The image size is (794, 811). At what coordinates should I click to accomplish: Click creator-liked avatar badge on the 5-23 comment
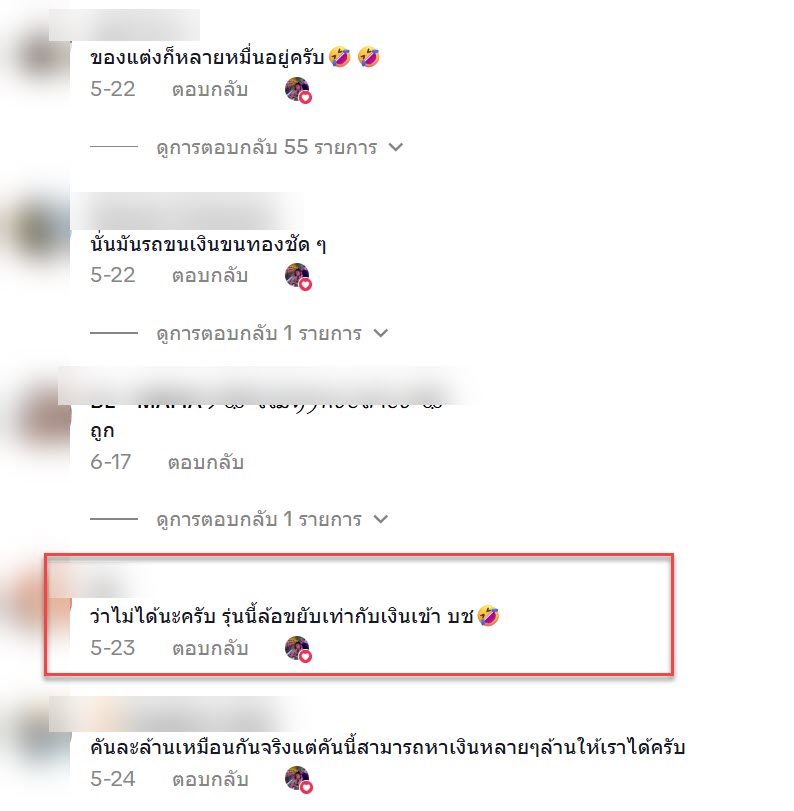pyautogui.click(x=298, y=649)
